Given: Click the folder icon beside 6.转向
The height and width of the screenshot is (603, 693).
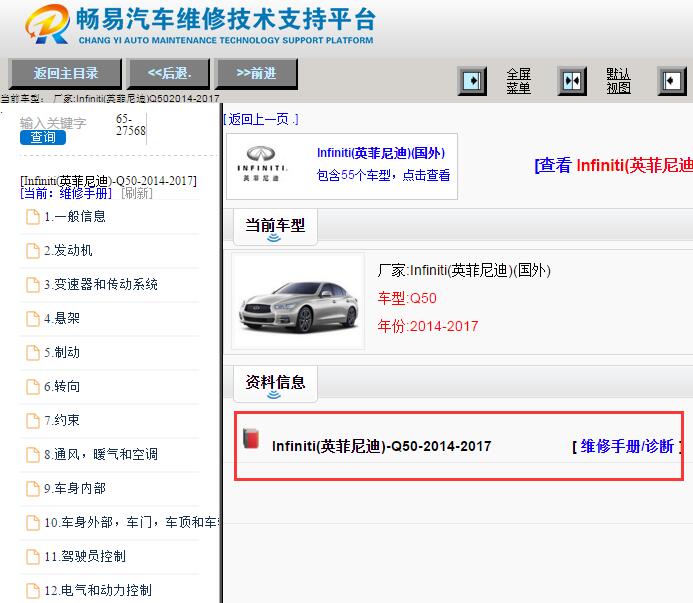Looking at the screenshot, I should 33,387.
